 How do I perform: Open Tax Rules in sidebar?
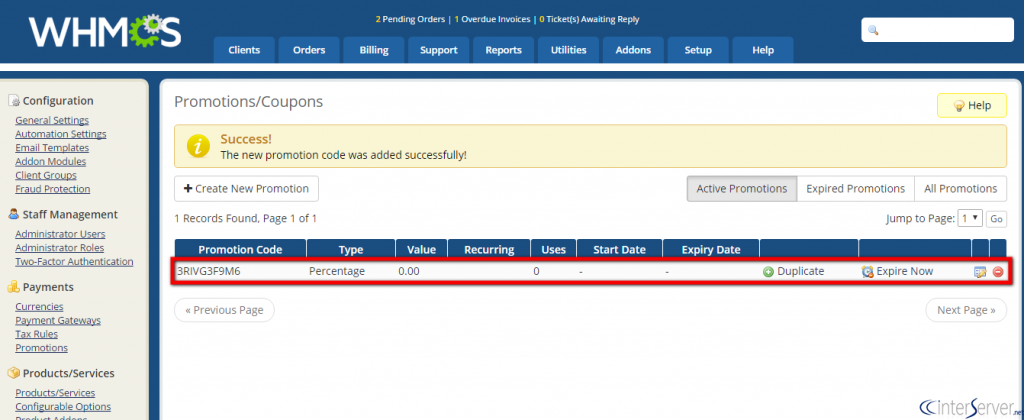pos(37,334)
